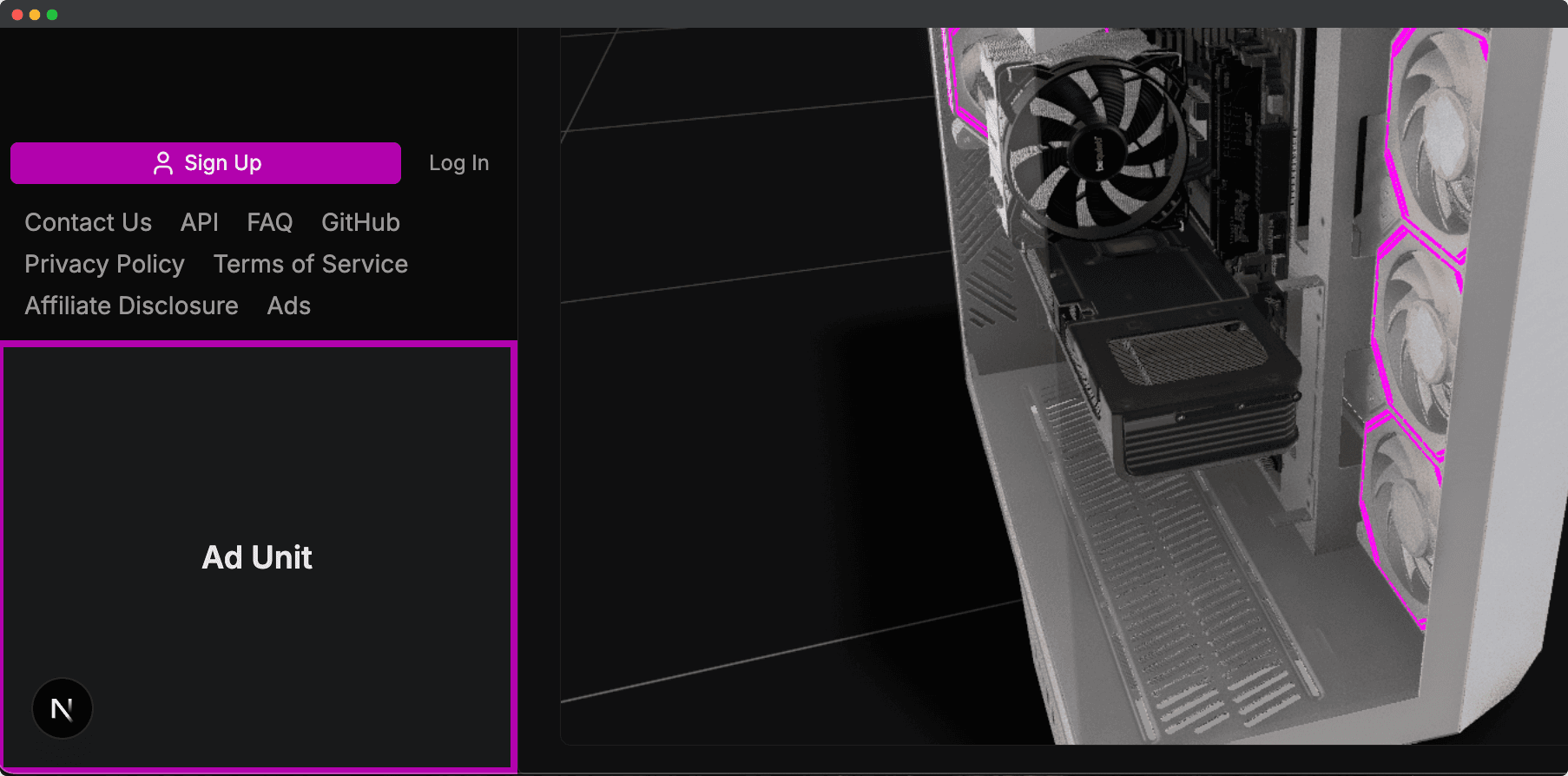Click the Ads link
This screenshot has width=1568, height=776.
point(288,306)
